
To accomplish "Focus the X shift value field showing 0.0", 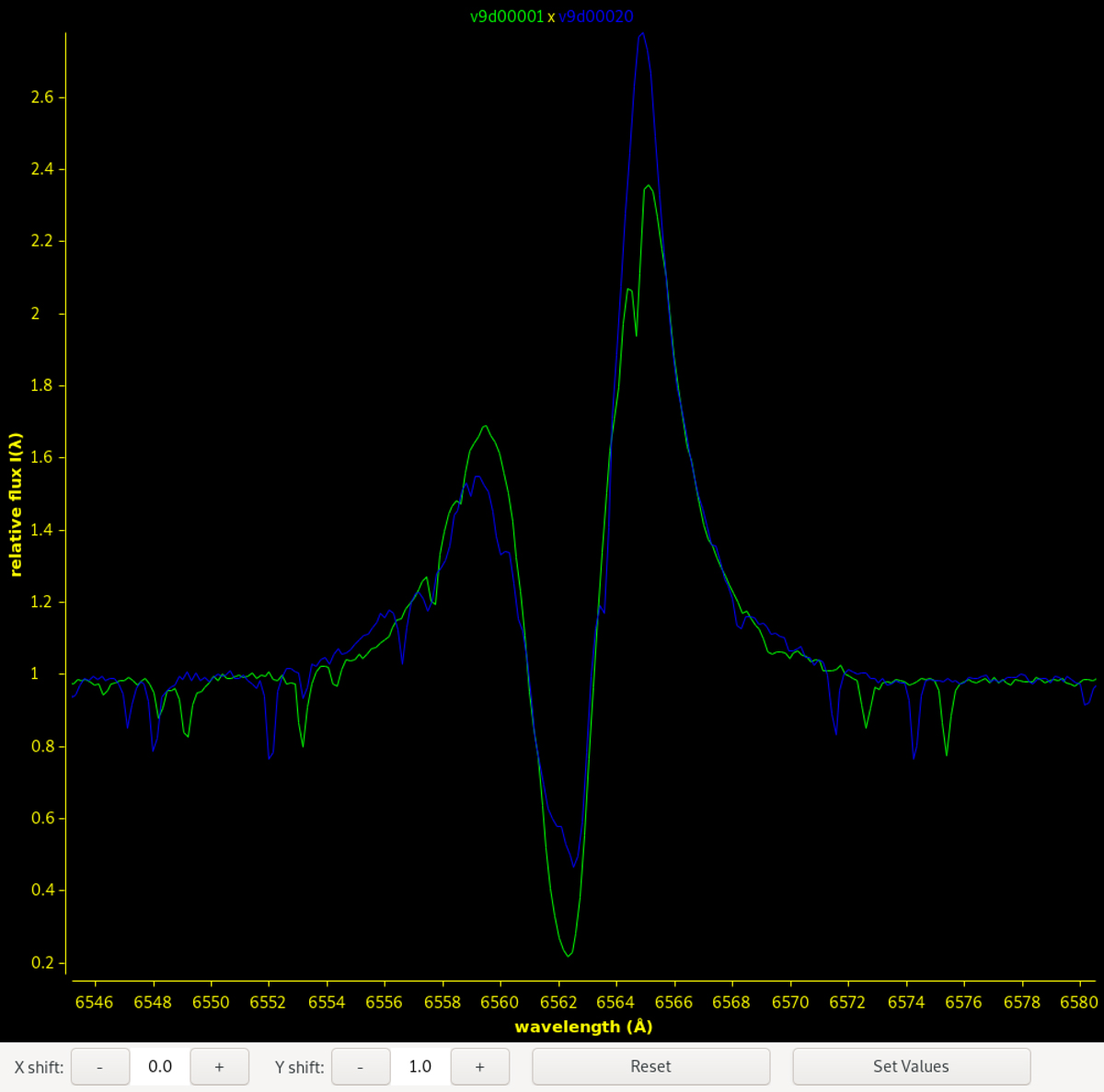I will tap(160, 1066).
